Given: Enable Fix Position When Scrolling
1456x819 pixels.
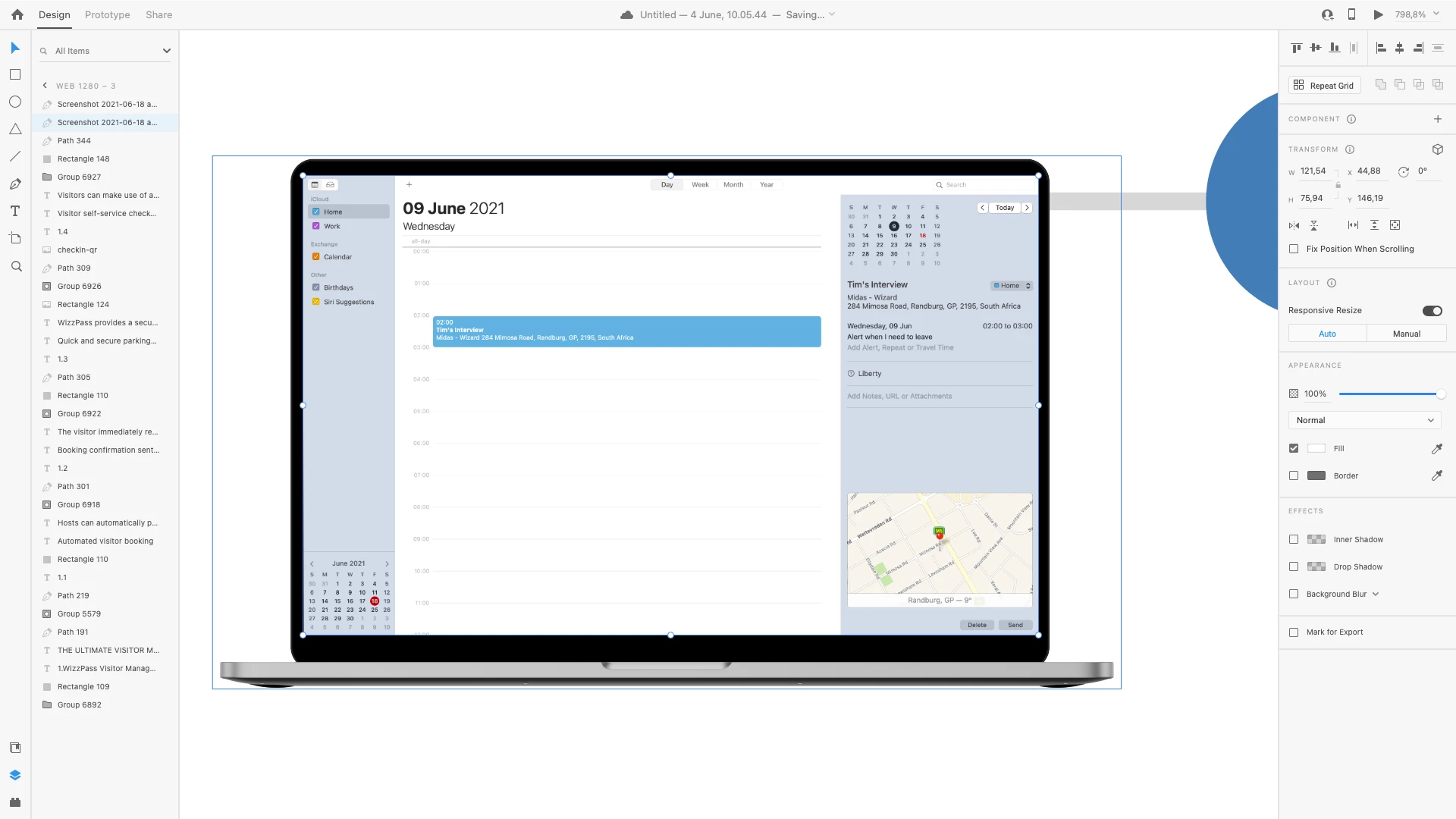Looking at the screenshot, I should click(x=1294, y=249).
